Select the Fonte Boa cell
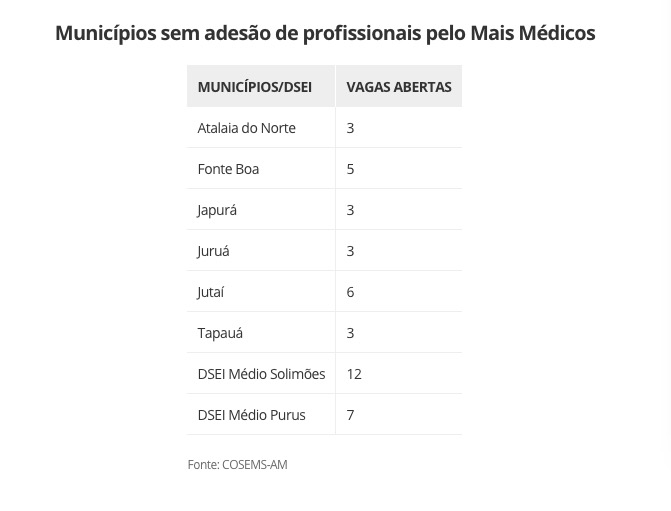This screenshot has height=511, width=671. 228,169
